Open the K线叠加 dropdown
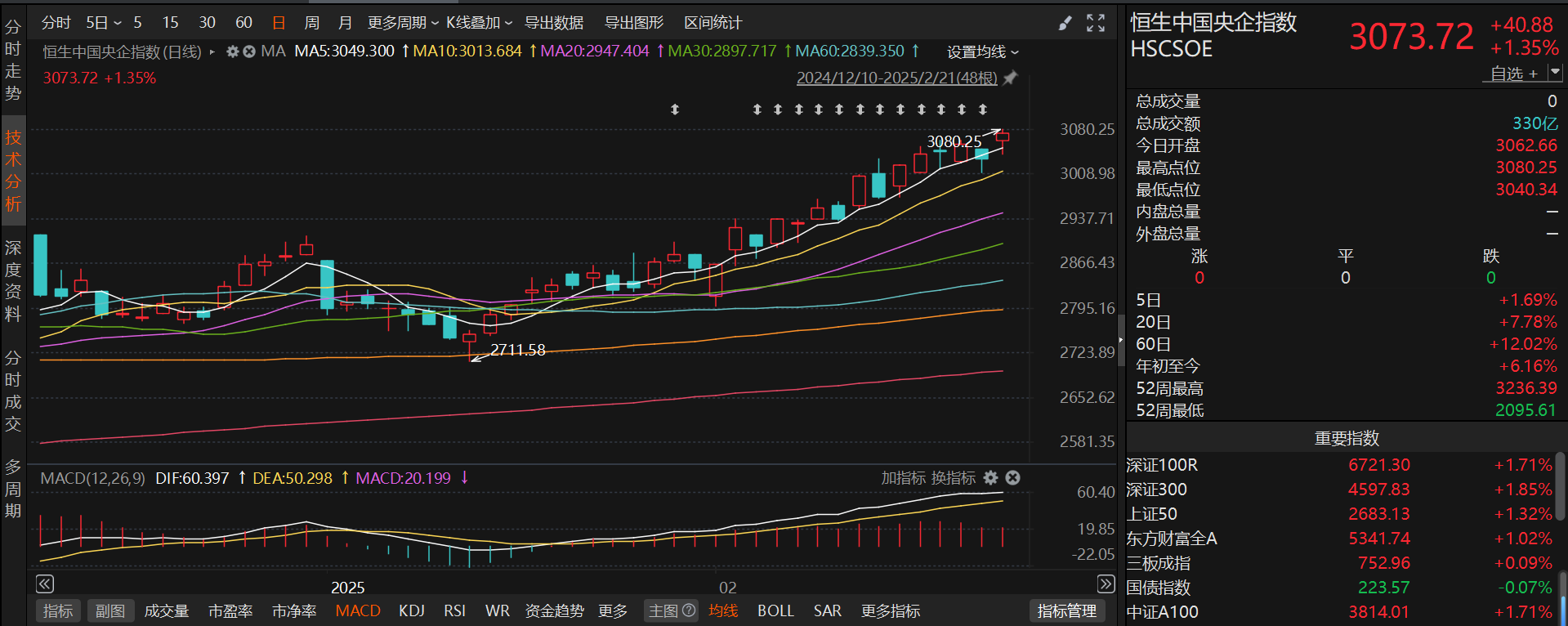This screenshot has width=1568, height=626. point(480,23)
